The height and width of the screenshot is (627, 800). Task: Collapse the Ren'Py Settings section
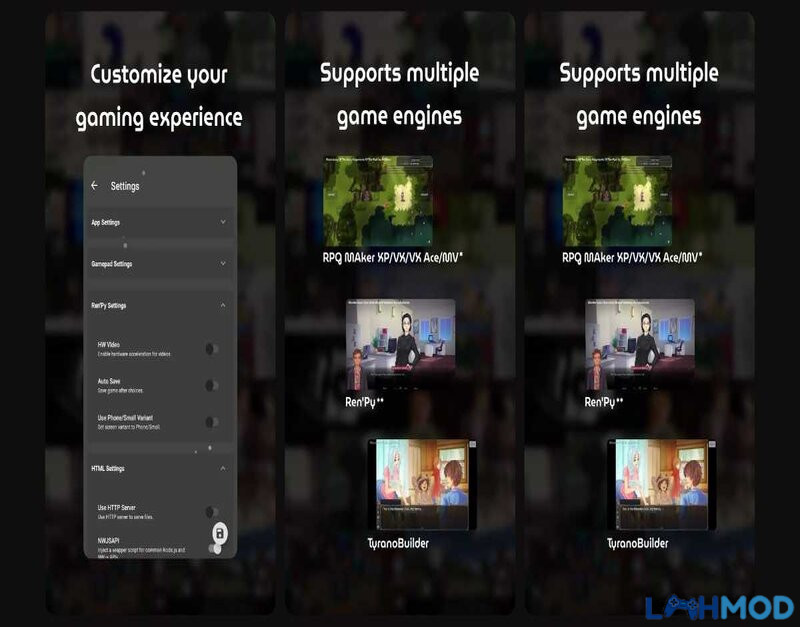pyautogui.click(x=223, y=305)
